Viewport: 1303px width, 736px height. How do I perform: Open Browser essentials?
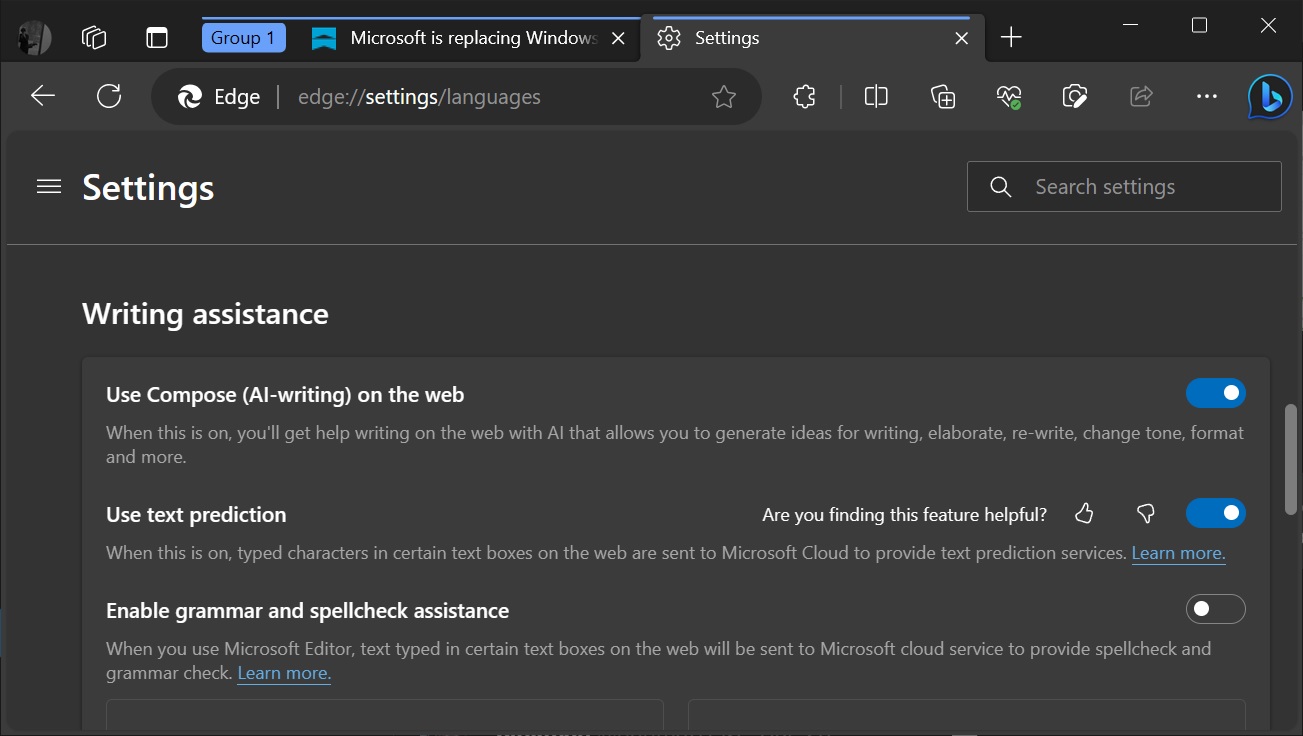pos(1008,96)
